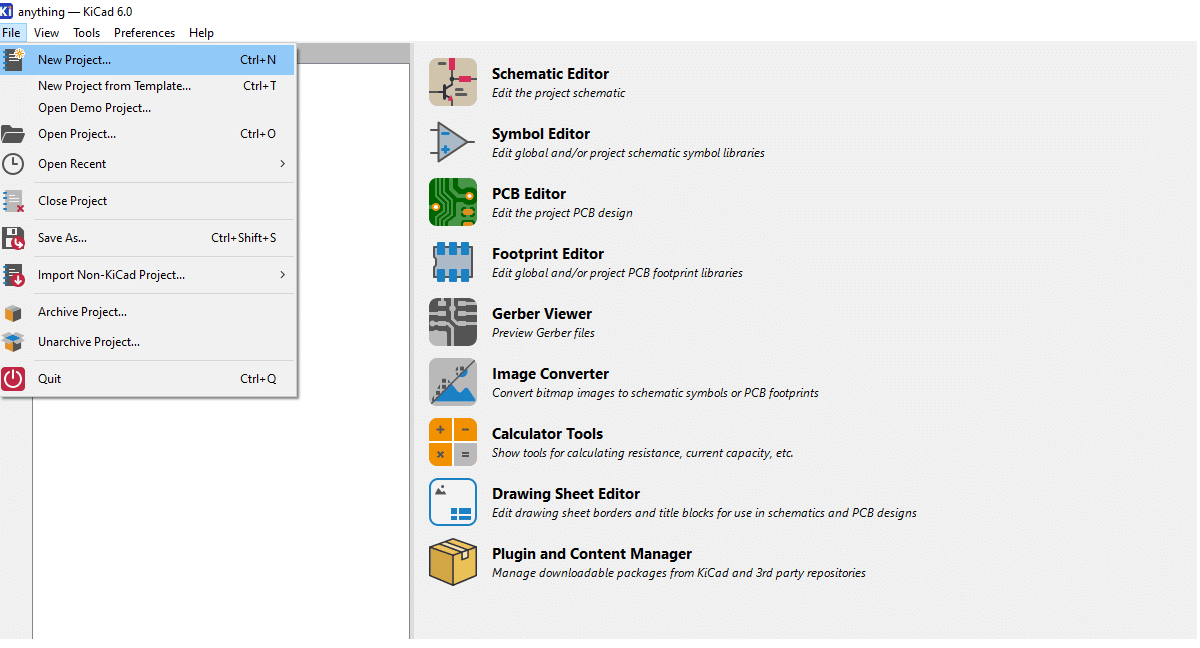This screenshot has width=1200, height=648.
Task: Click the Archive Project box icon
Action: point(13,312)
